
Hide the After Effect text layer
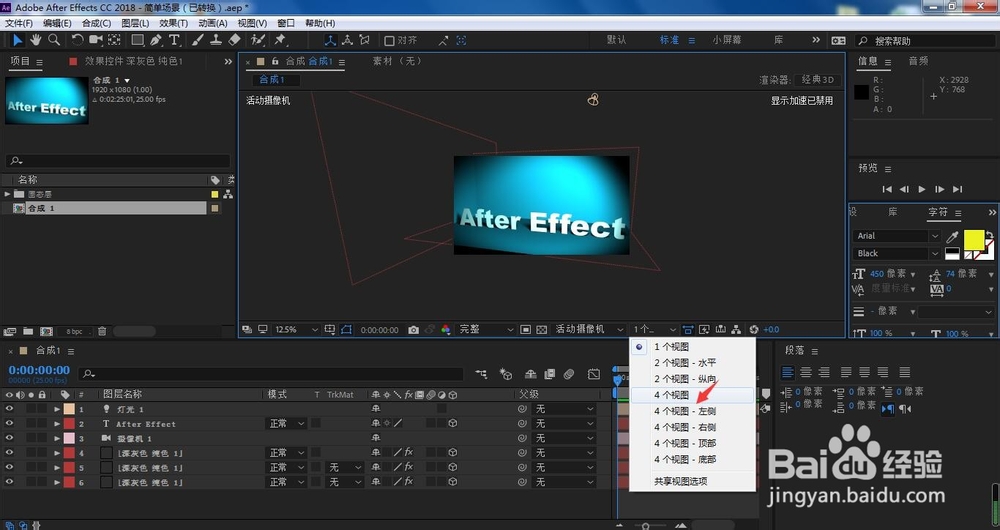(9, 423)
